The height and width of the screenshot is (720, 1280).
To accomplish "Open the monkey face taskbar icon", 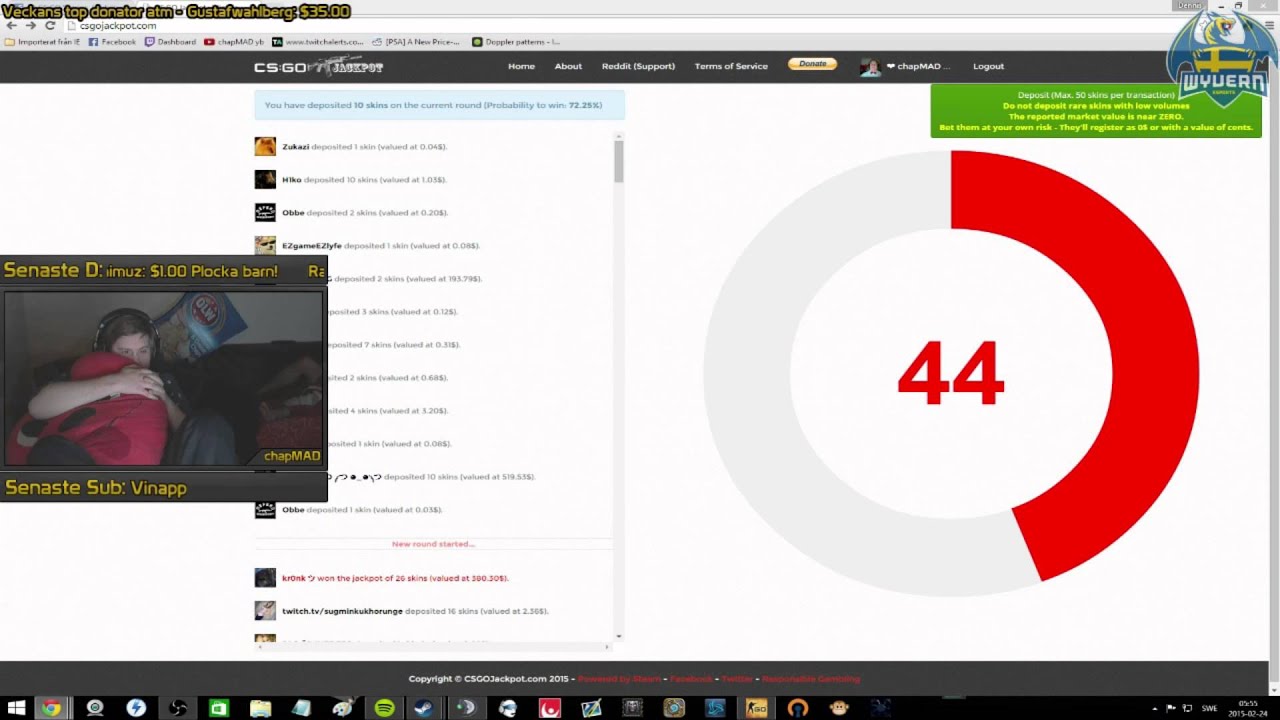I will pyautogui.click(x=838, y=708).
